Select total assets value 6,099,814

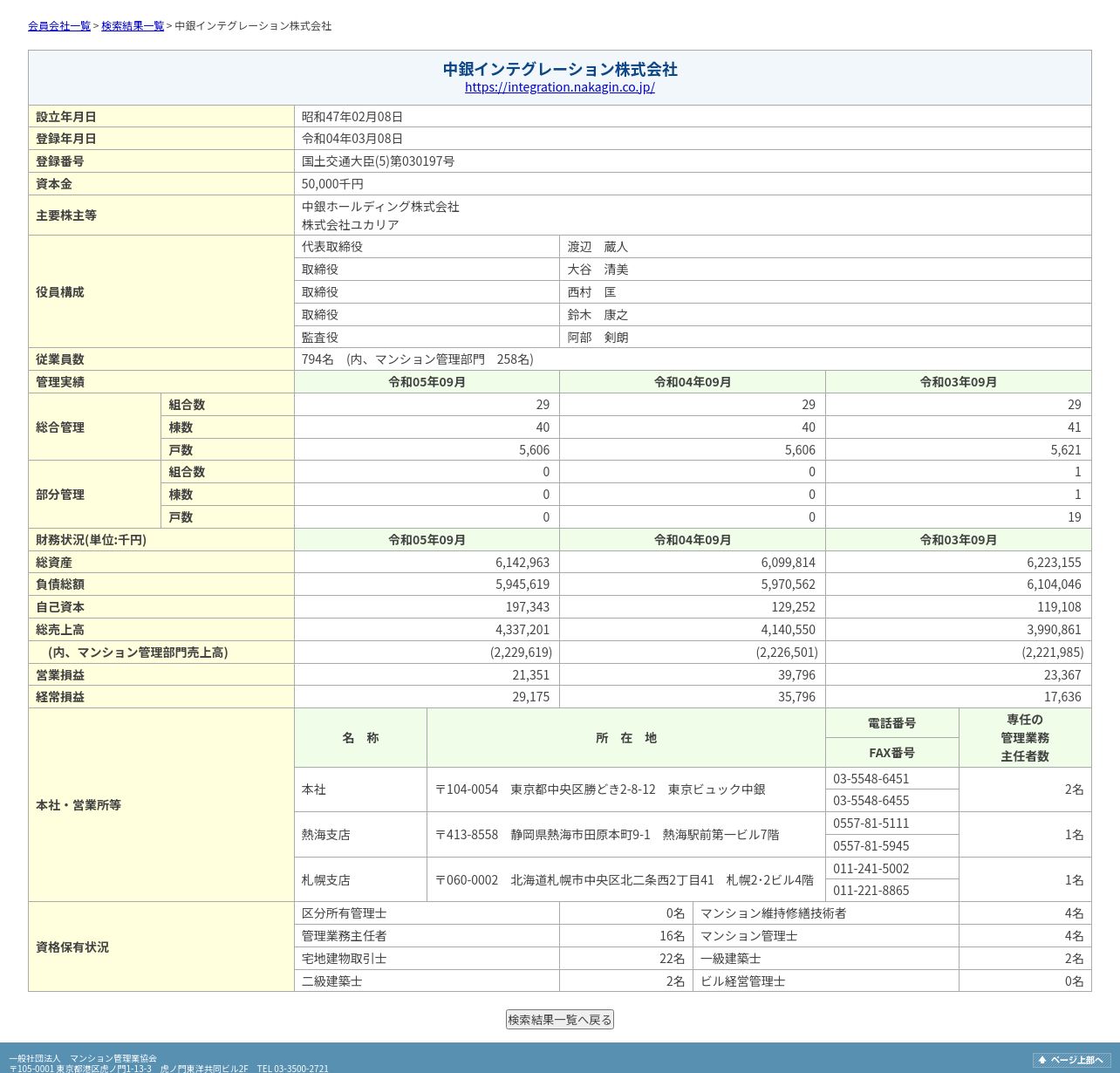click(789, 563)
